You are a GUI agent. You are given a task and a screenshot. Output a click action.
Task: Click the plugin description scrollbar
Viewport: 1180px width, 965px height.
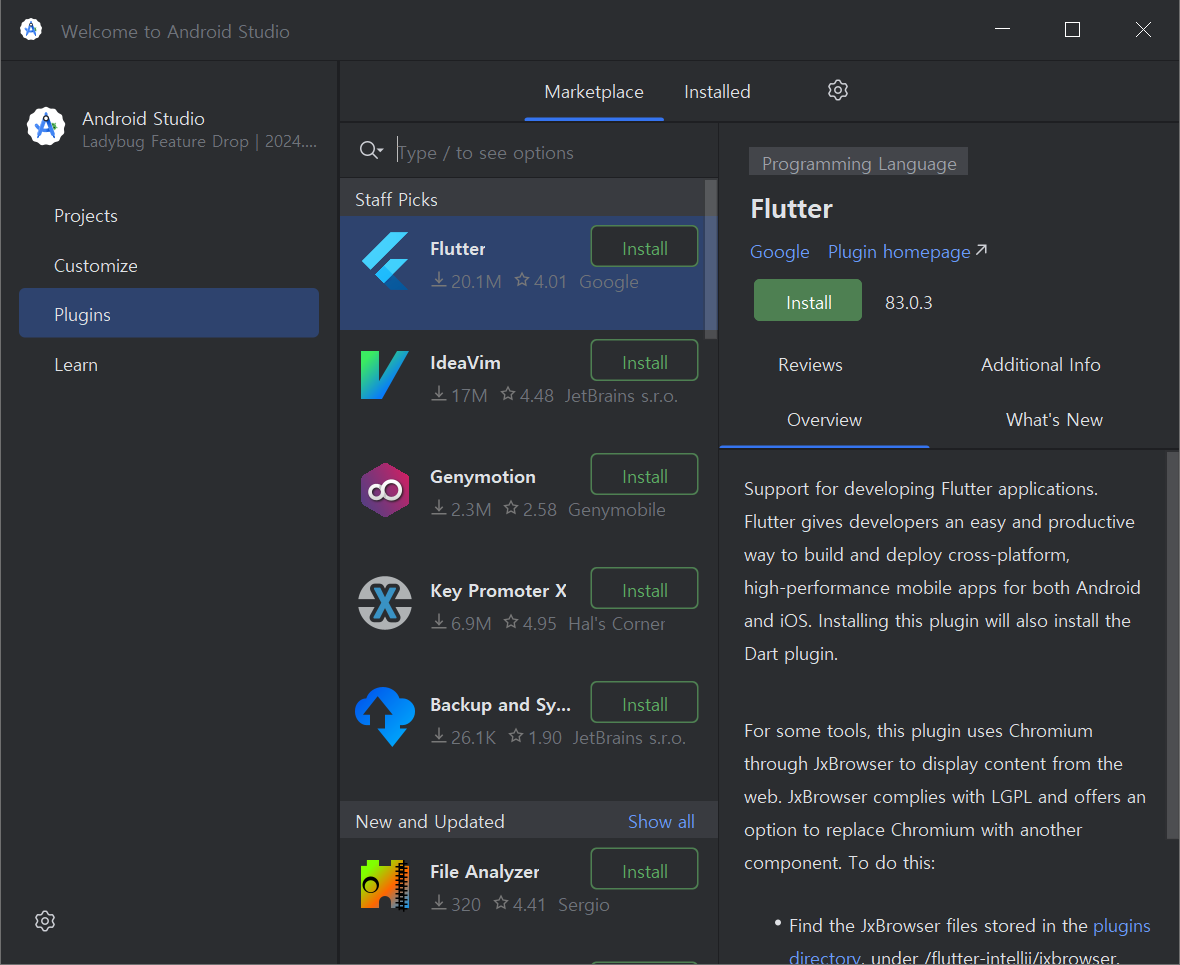coord(1172,644)
